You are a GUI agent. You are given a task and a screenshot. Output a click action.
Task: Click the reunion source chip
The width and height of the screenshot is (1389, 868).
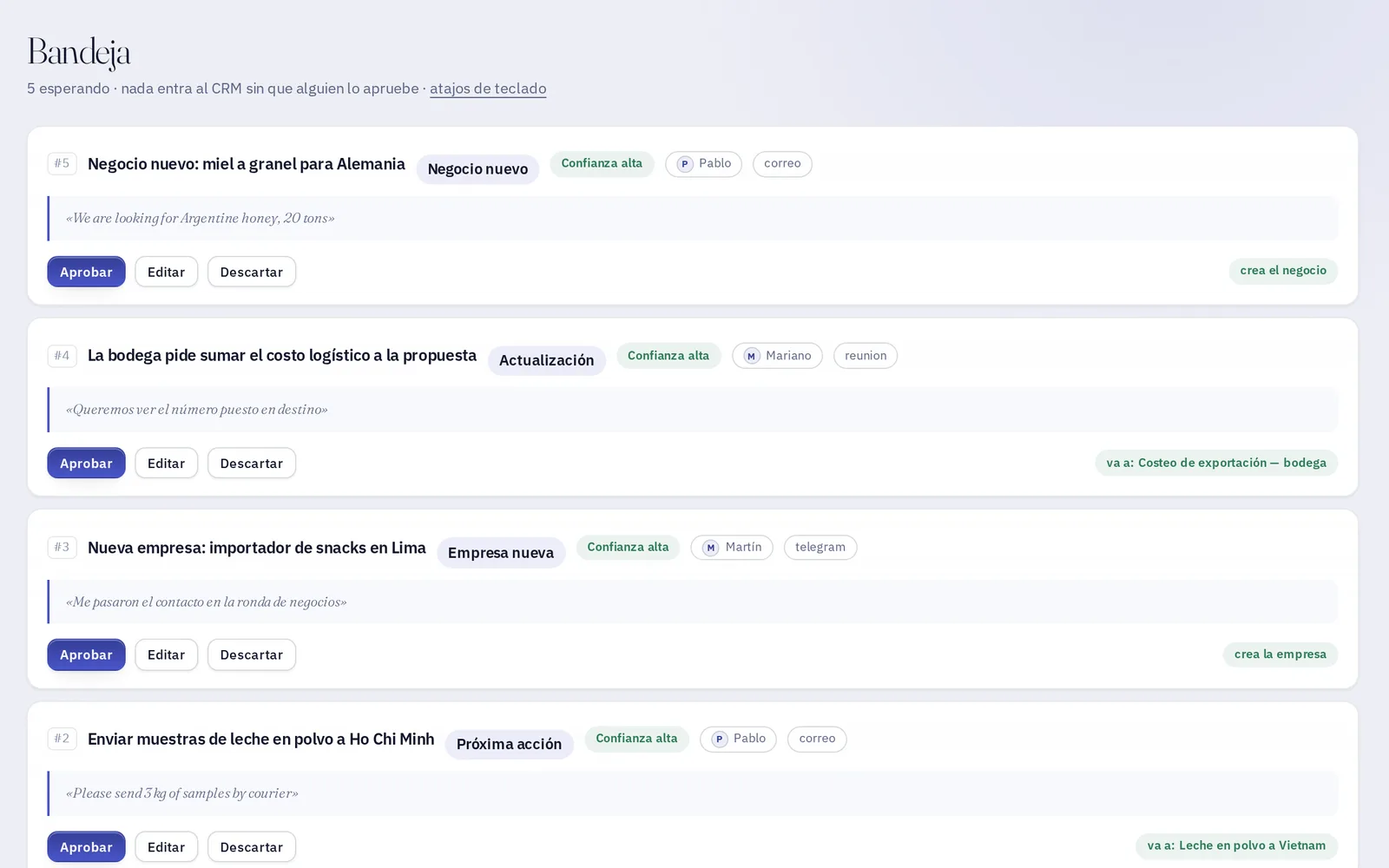(866, 356)
